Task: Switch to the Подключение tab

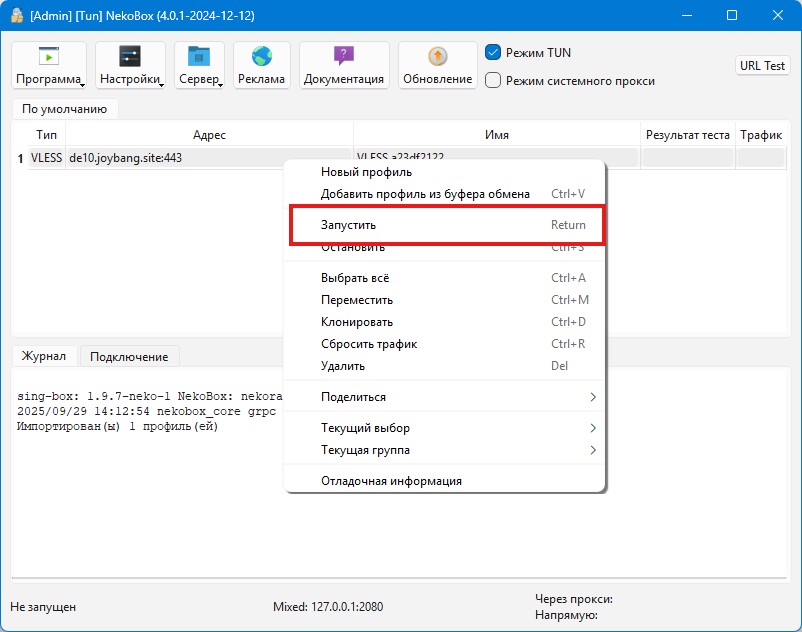Action: [x=129, y=356]
